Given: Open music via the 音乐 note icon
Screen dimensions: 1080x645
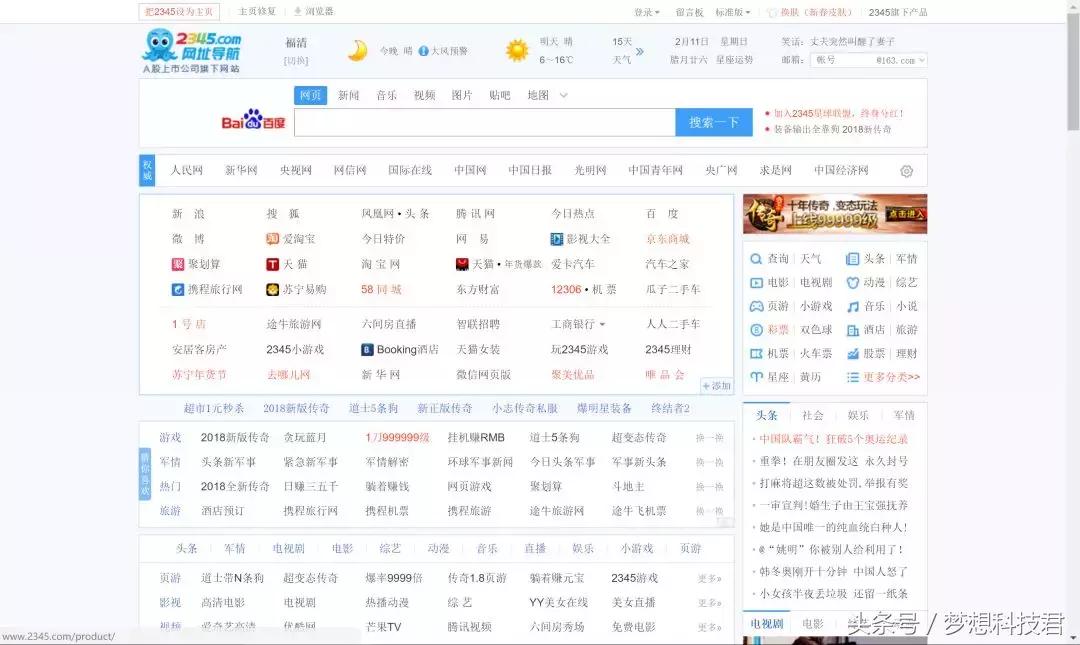Looking at the screenshot, I should [854, 306].
